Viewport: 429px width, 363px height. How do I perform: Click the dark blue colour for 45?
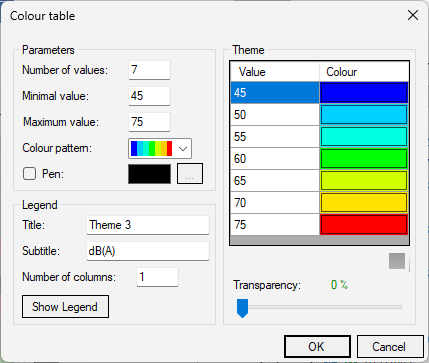point(364,93)
